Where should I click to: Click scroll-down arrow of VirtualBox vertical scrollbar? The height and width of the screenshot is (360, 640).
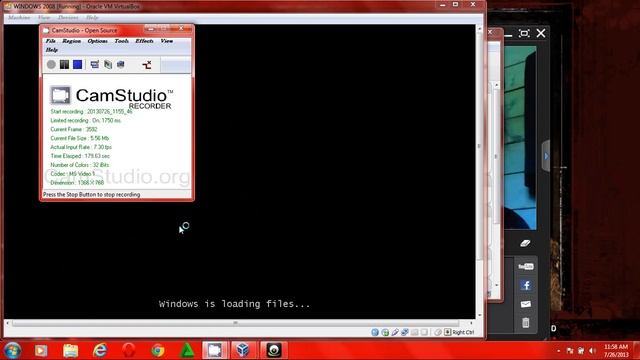[480, 315]
